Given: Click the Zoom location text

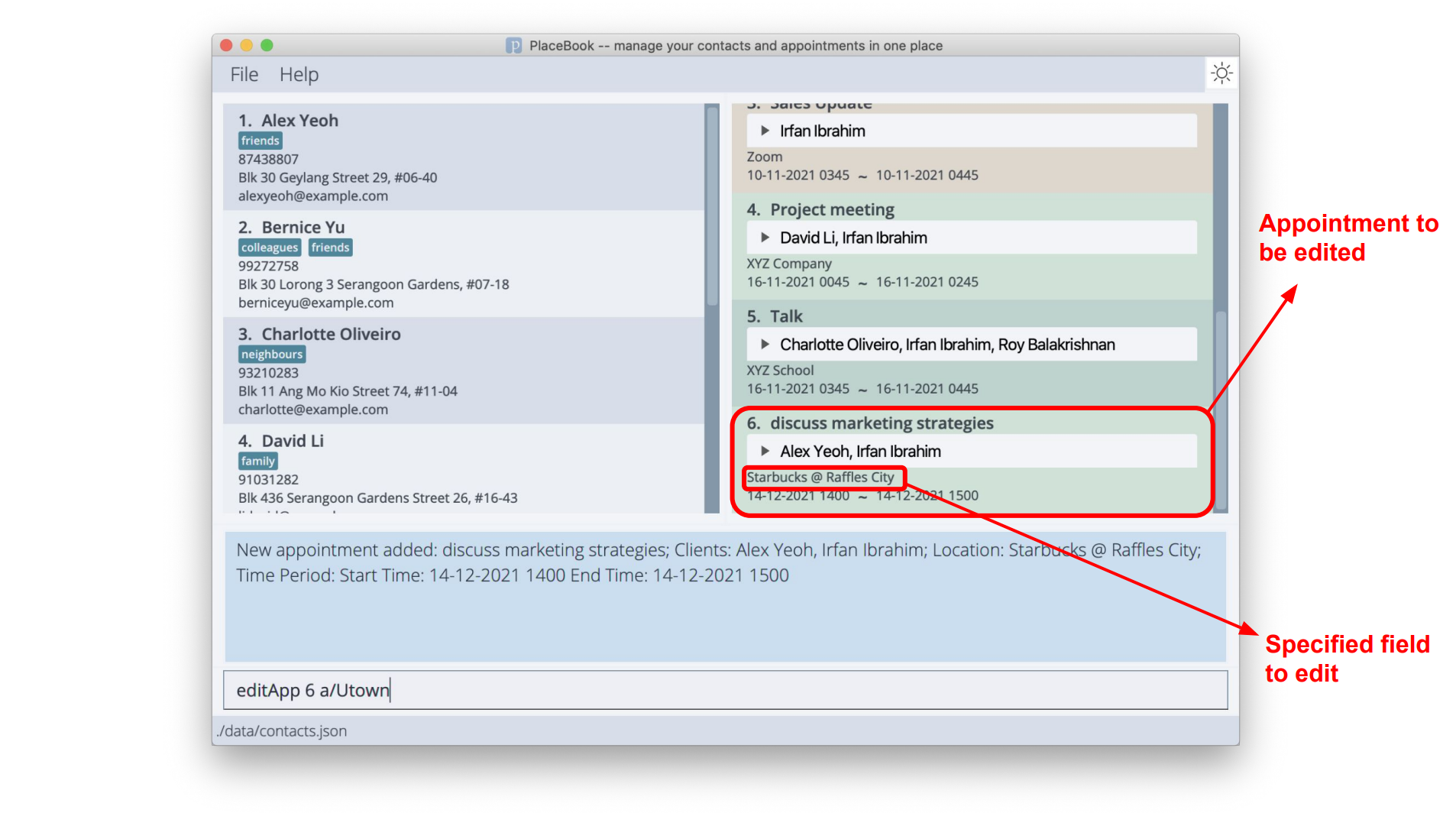Looking at the screenshot, I should [765, 157].
